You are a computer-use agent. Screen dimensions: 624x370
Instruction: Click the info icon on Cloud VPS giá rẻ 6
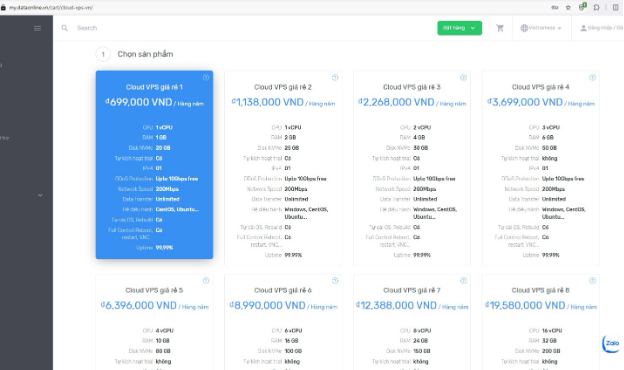coord(335,280)
